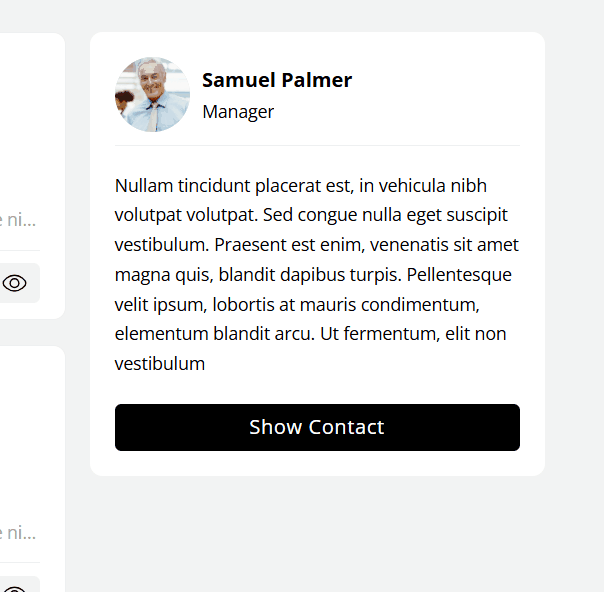Open Samuel Palmer's profile photo
Viewport: 604px width, 592px height.
point(152,95)
